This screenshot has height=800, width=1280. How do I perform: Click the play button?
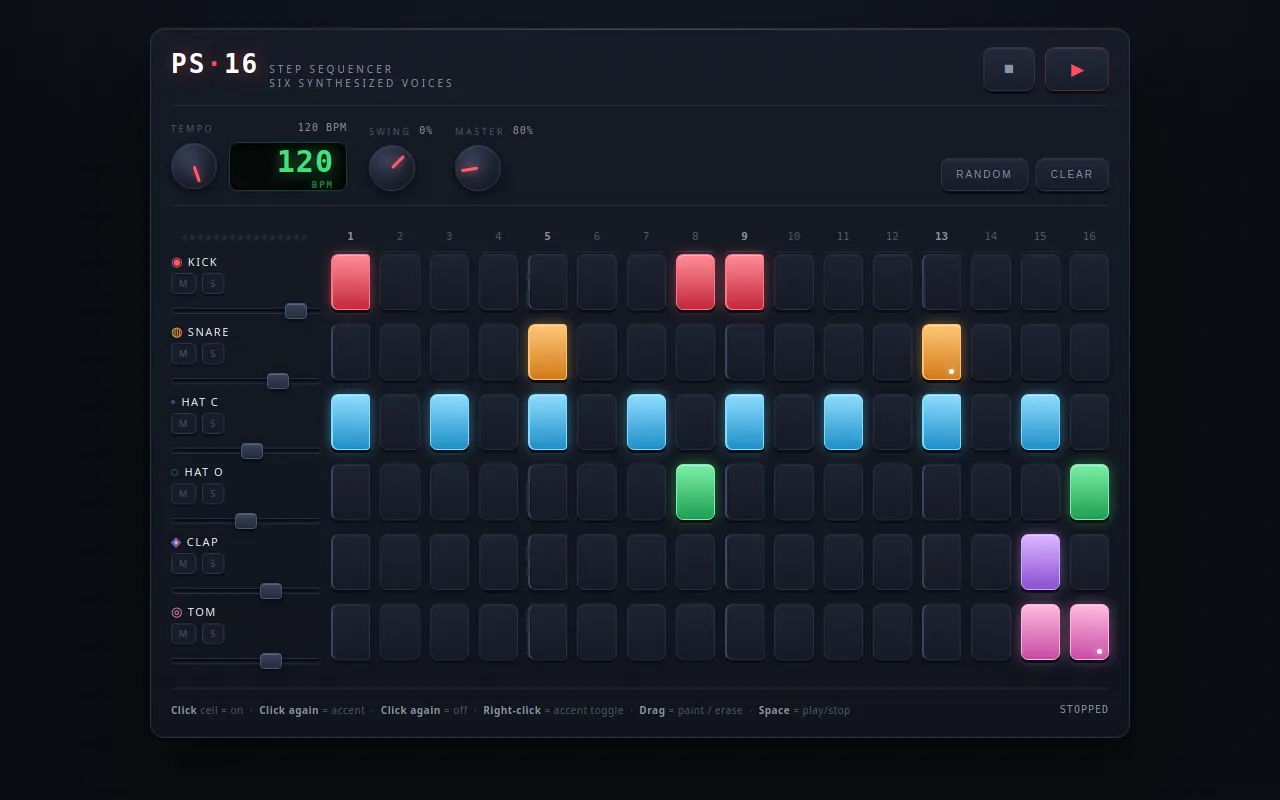click(1077, 69)
